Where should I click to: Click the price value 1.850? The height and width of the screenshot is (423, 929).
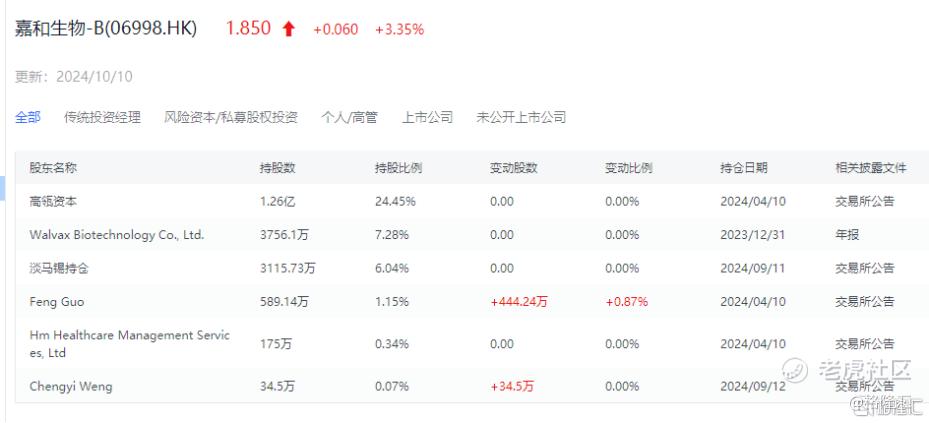coord(248,28)
